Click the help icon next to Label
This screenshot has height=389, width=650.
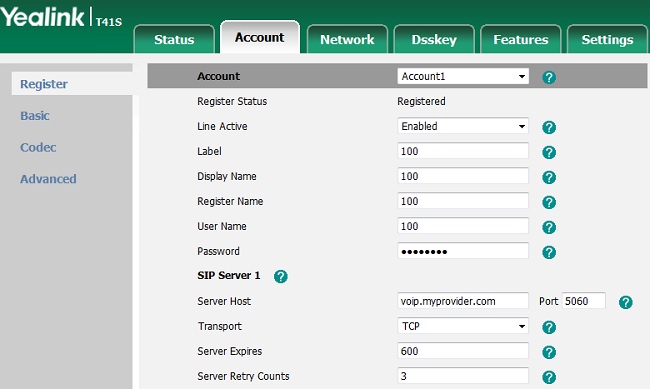(549, 152)
